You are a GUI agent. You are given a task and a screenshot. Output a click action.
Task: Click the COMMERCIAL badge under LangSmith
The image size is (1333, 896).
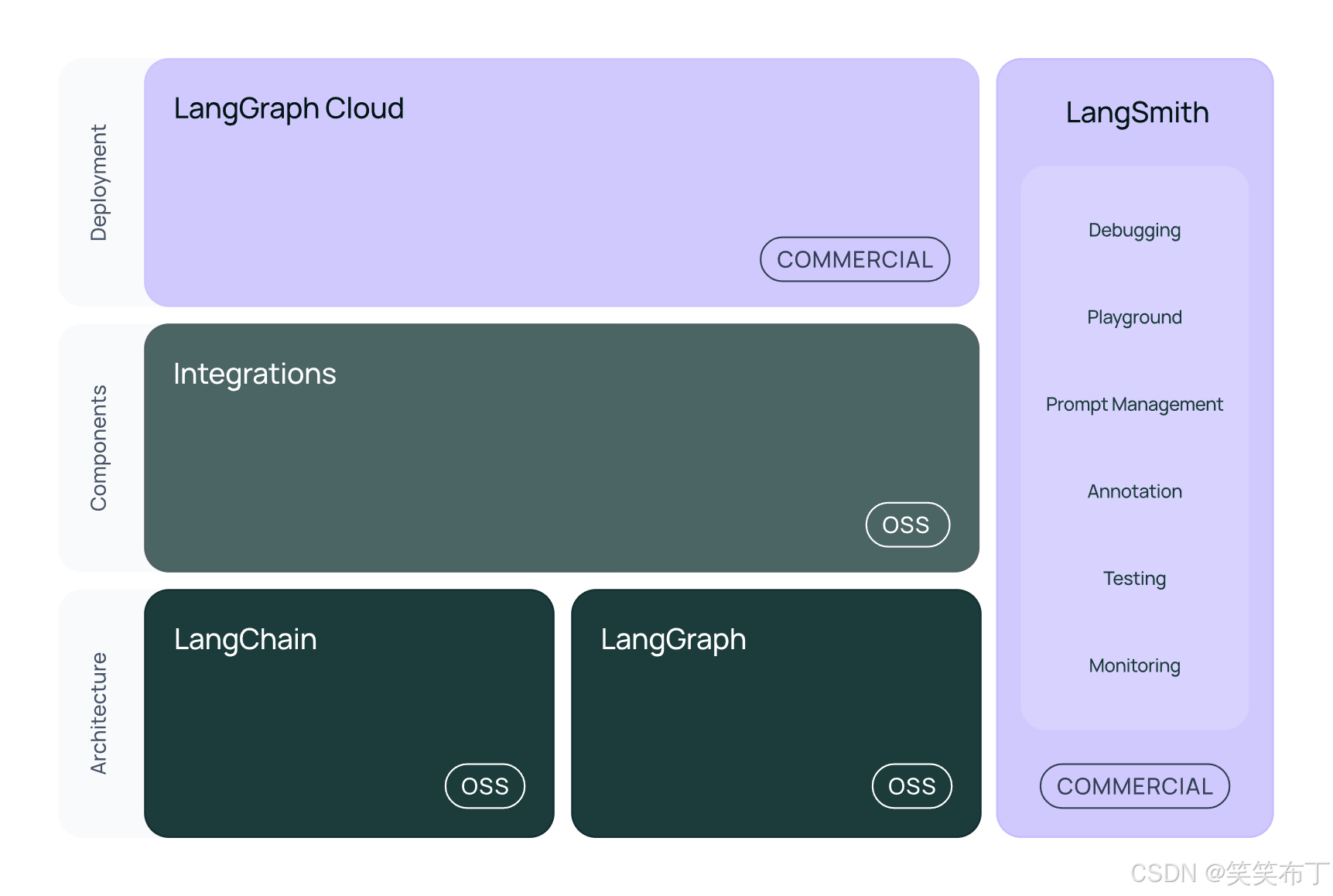[1133, 786]
